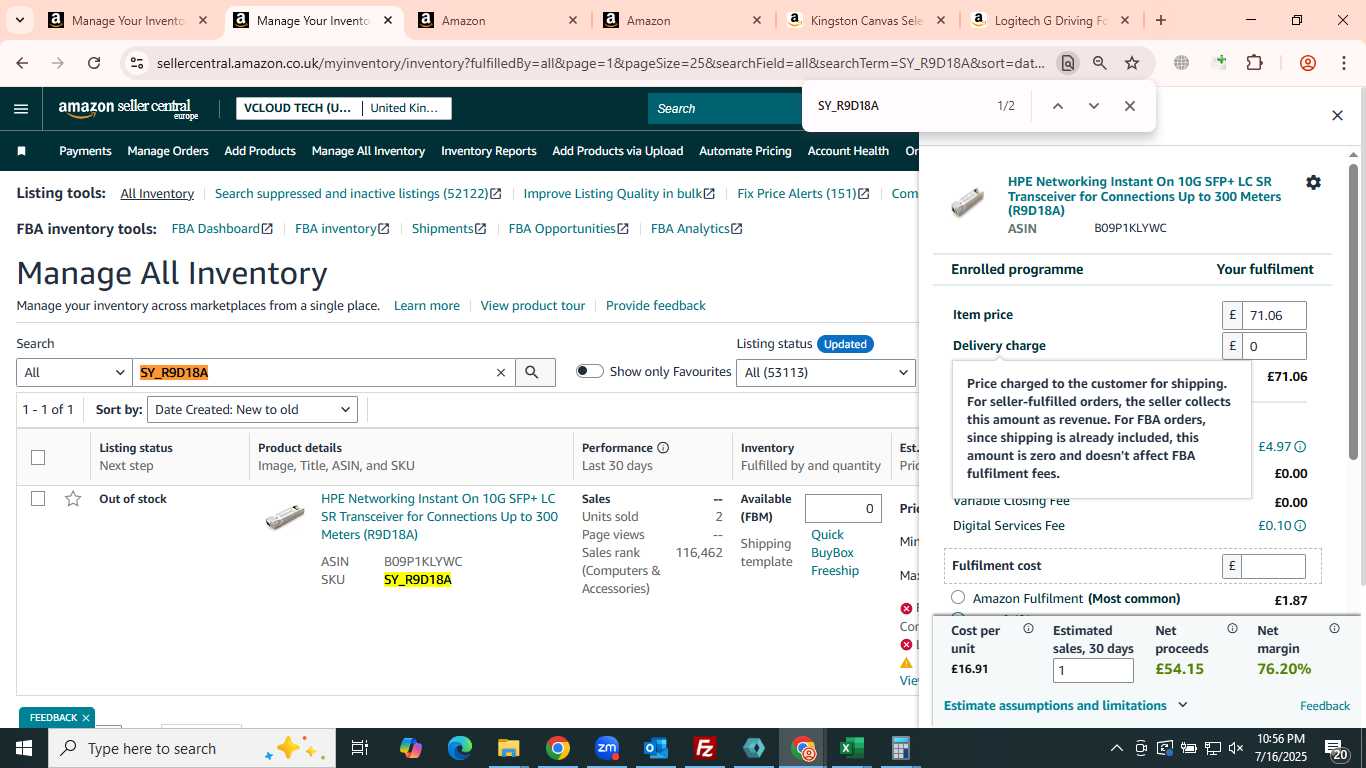Click the info icon beside £4.97 fee
The image size is (1366, 768).
(x=1300, y=447)
